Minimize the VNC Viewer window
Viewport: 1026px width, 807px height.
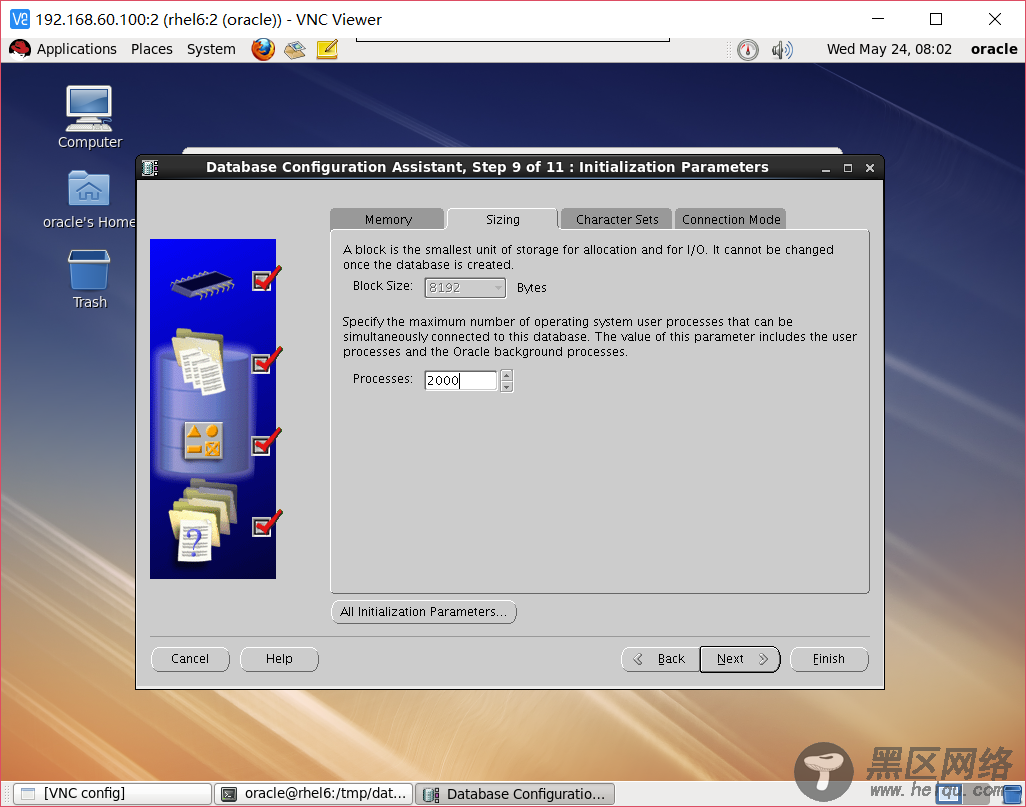(x=878, y=19)
